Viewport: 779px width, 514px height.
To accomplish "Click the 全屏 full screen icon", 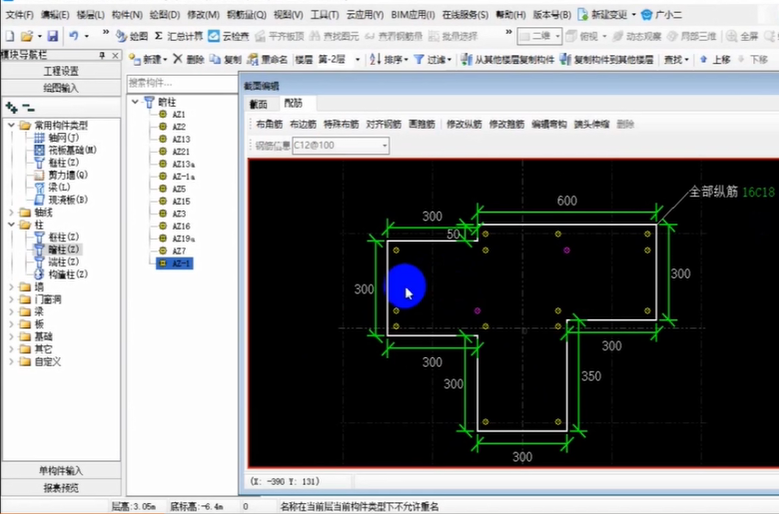I will [731, 36].
